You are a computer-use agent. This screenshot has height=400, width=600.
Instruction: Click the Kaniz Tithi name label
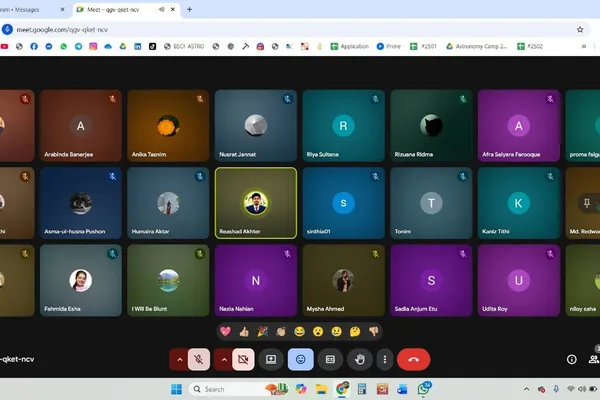(x=496, y=231)
